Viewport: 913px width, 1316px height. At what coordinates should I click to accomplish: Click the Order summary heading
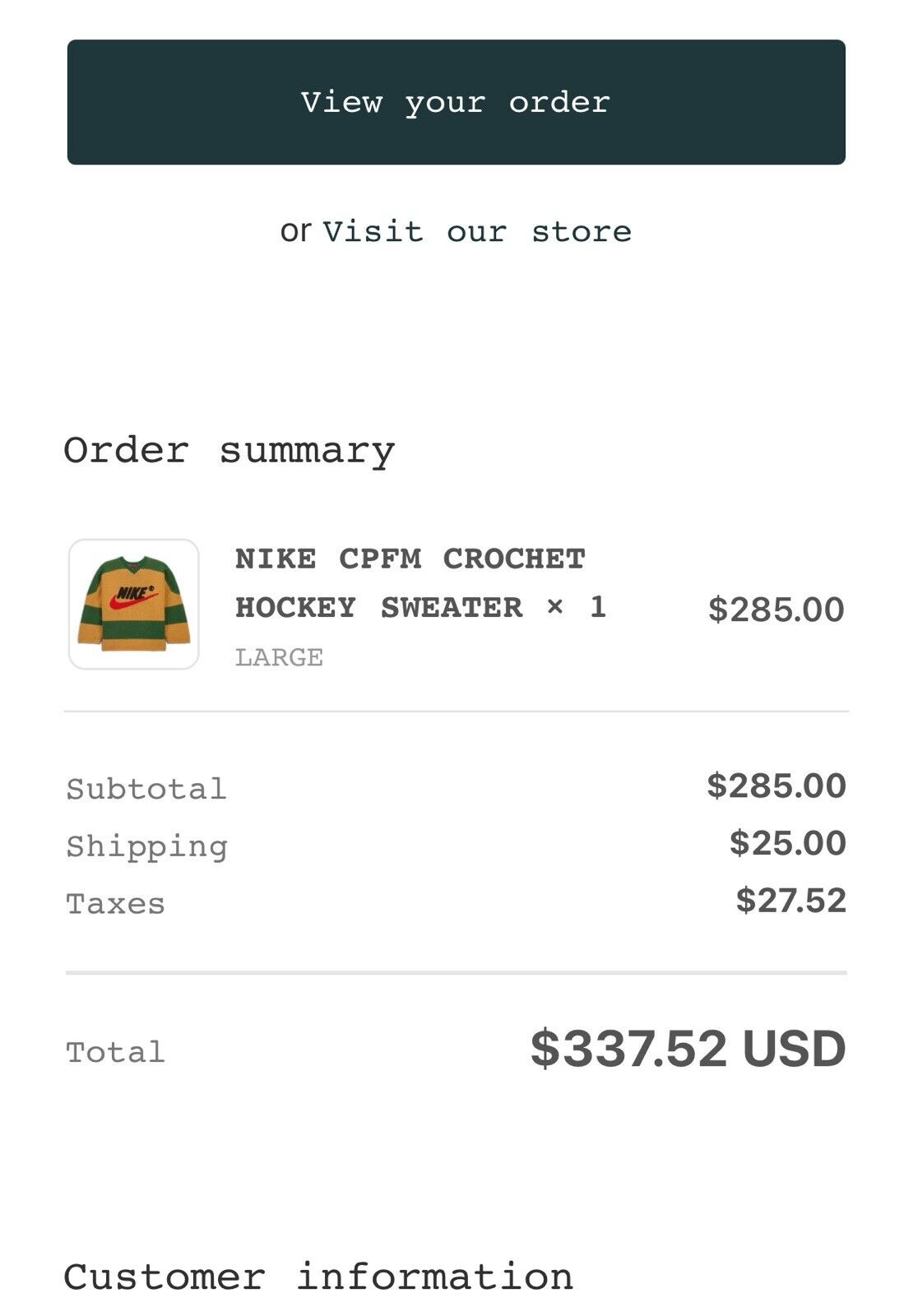point(229,451)
